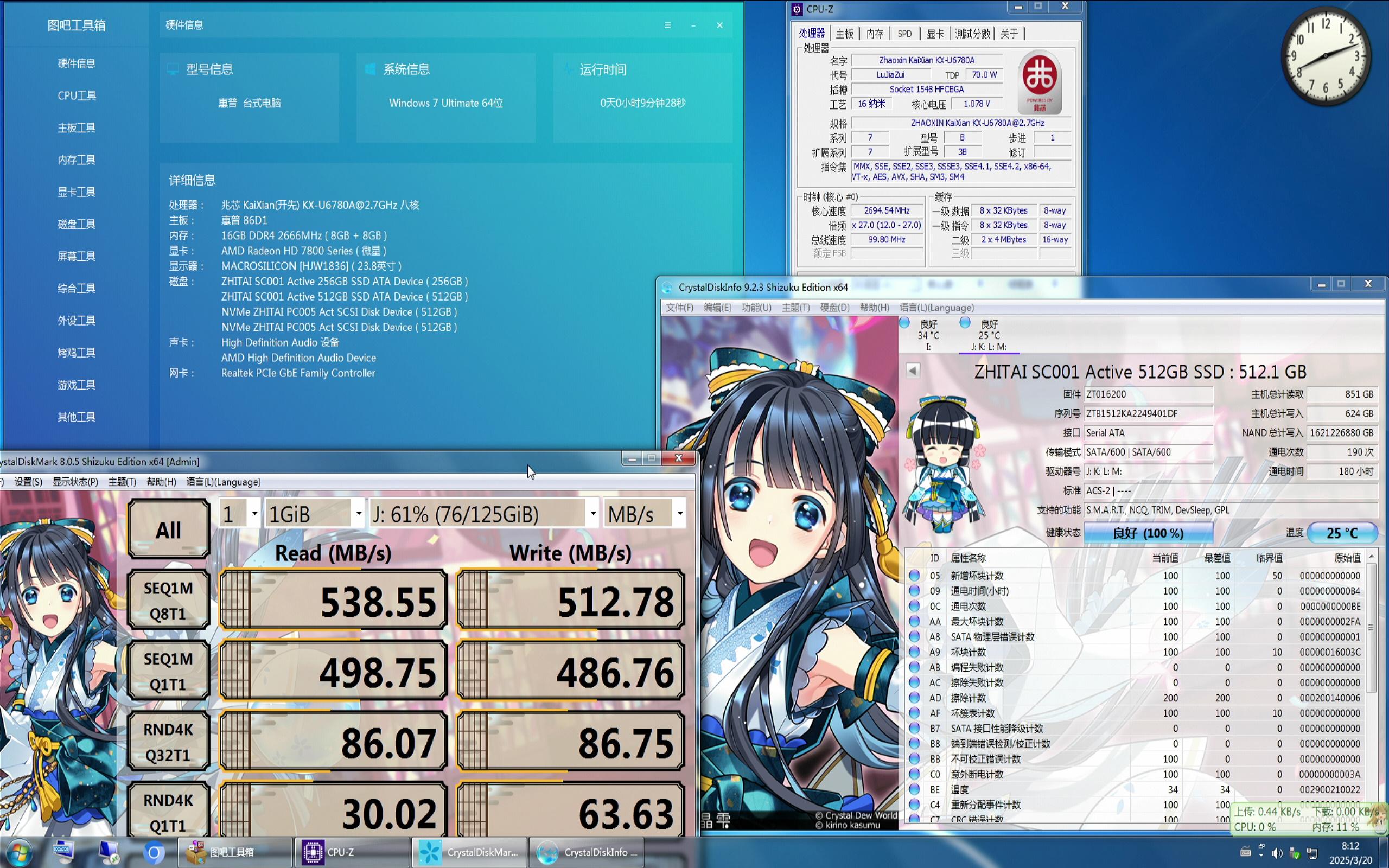Switch to the 内存 tab in CPU-Z
Viewport: 1389px width, 868px height.
[875, 33]
